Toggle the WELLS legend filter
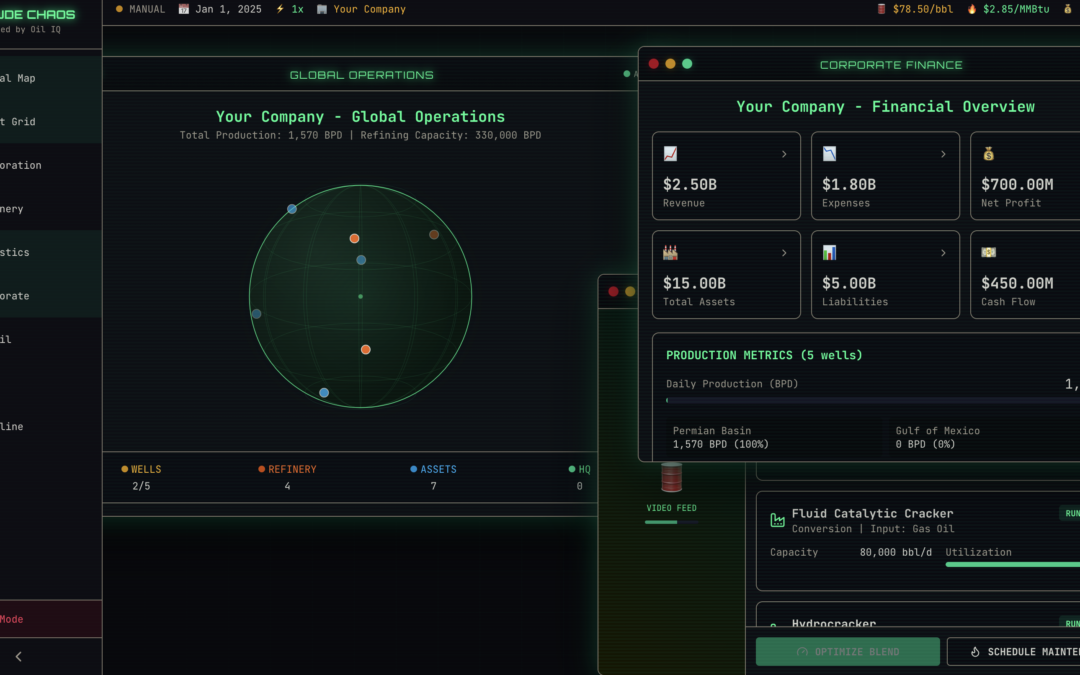 point(141,469)
